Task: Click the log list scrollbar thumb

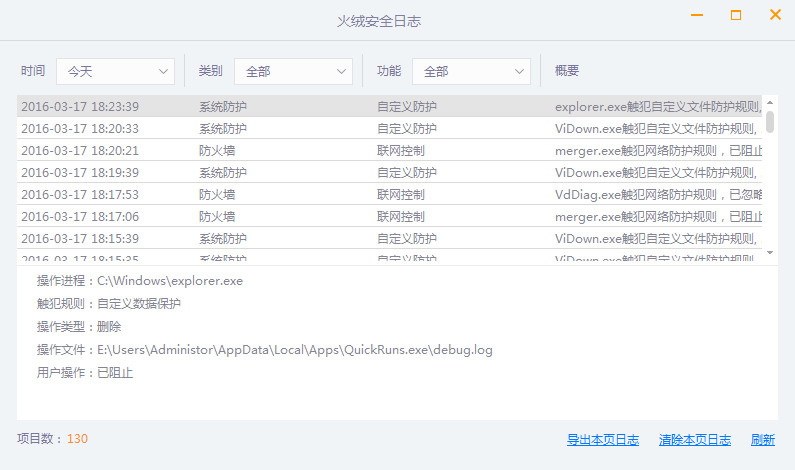Action: coord(770,121)
